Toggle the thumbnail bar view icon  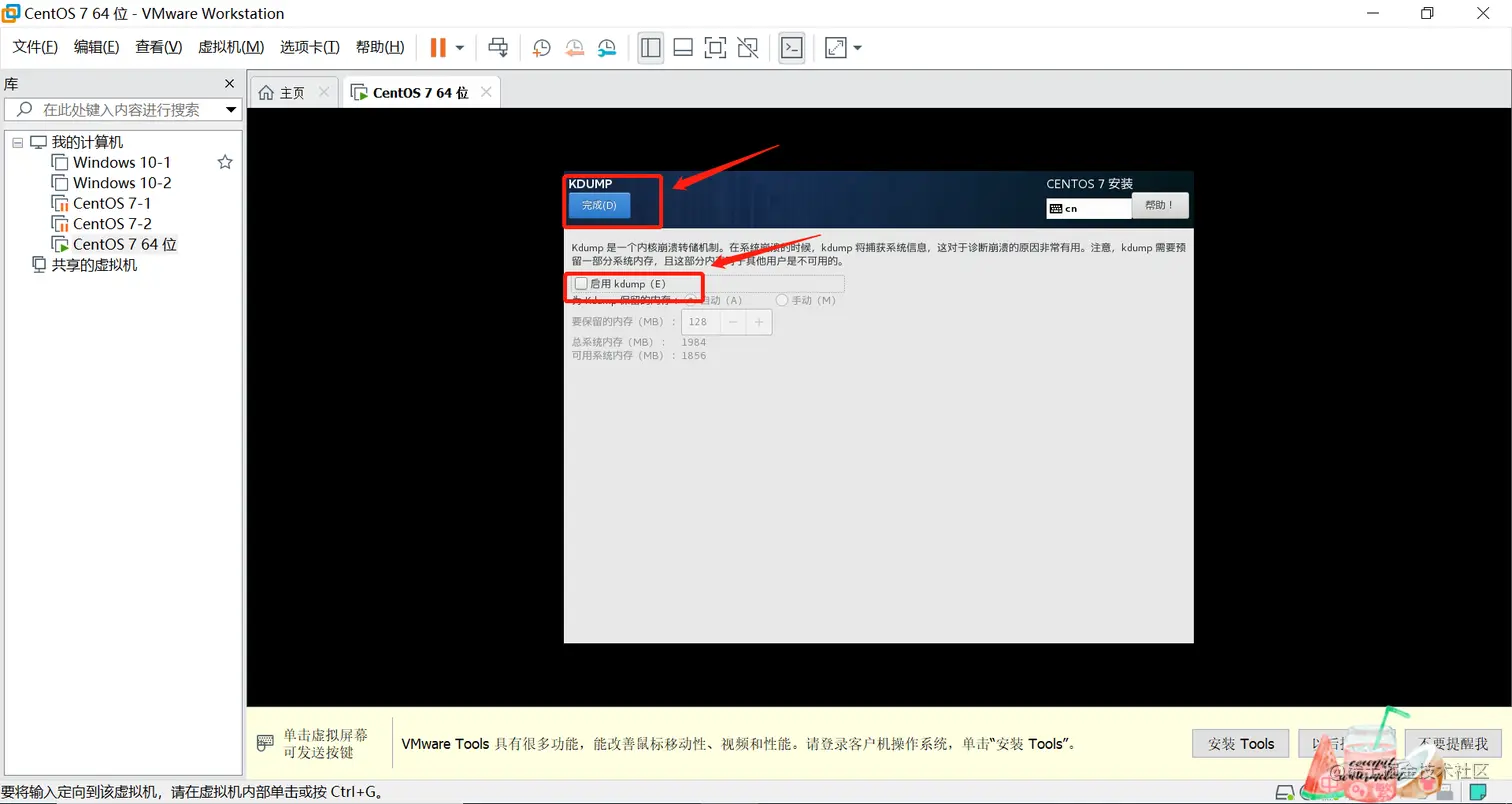(x=683, y=47)
